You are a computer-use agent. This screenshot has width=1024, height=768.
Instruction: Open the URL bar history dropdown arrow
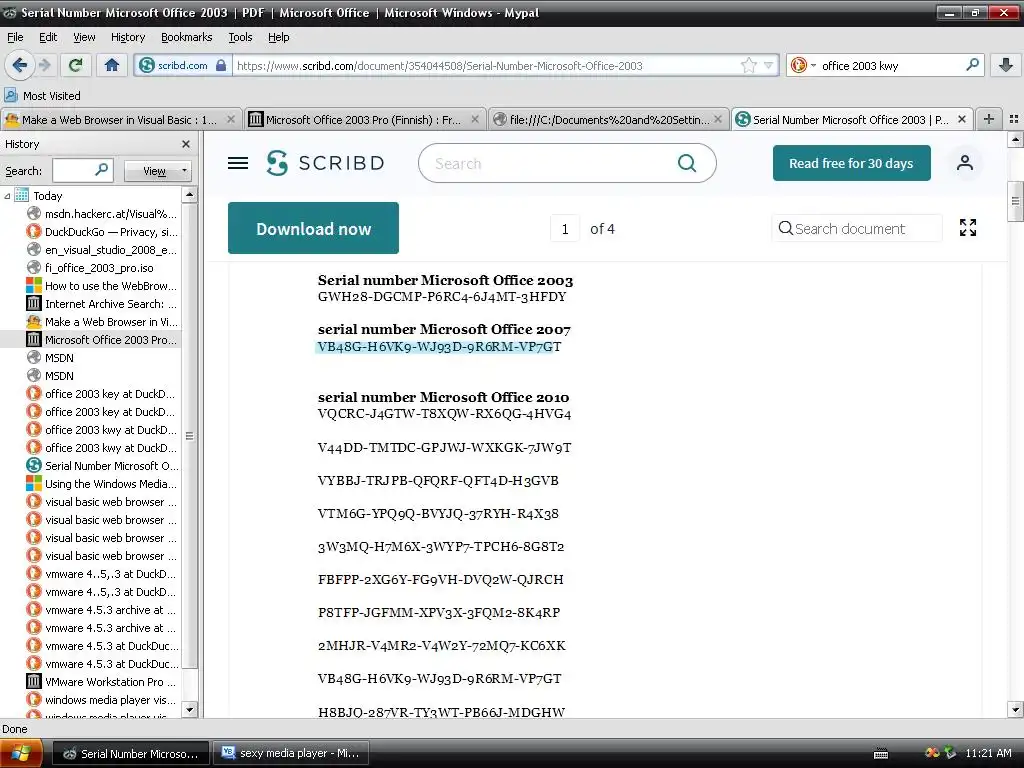pos(768,65)
